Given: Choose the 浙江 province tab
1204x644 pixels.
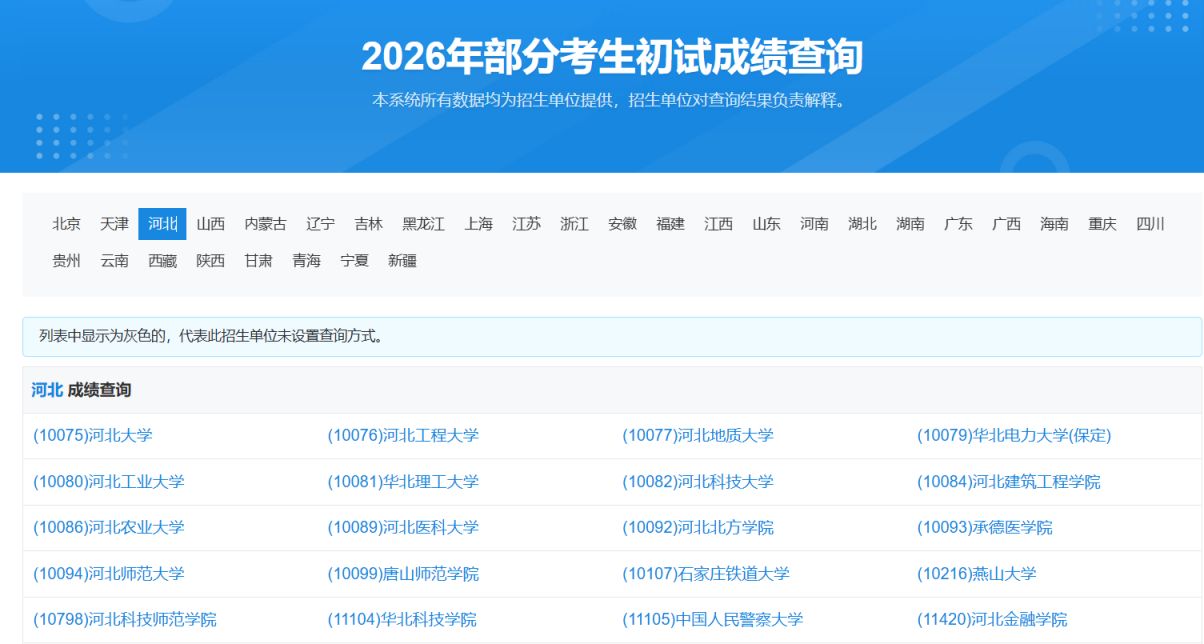Looking at the screenshot, I should click(575, 224).
